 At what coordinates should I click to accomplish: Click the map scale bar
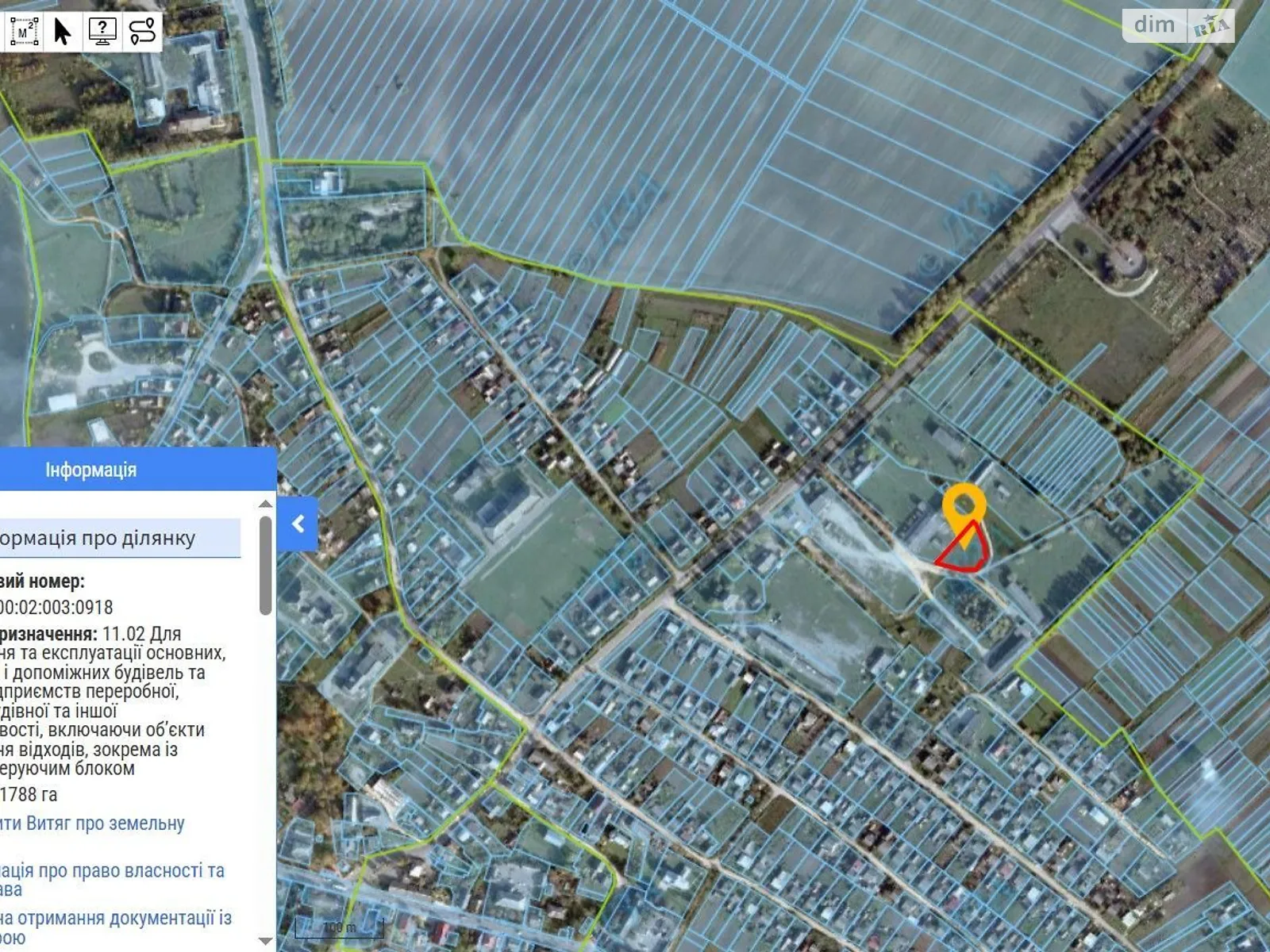click(x=339, y=927)
